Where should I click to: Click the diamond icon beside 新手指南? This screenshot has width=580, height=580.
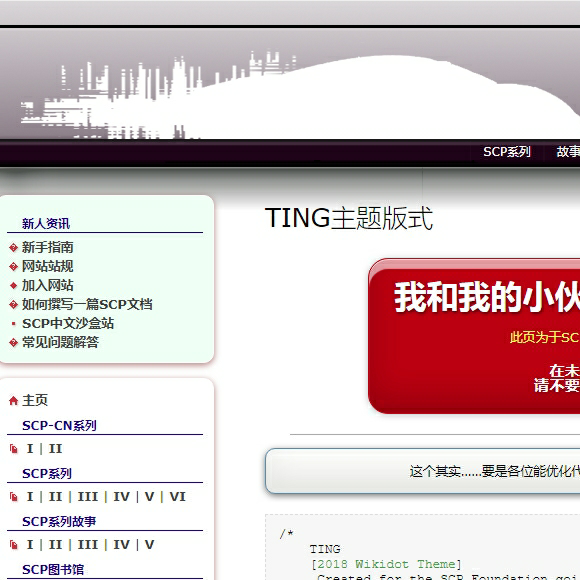pyautogui.click(x=13, y=247)
